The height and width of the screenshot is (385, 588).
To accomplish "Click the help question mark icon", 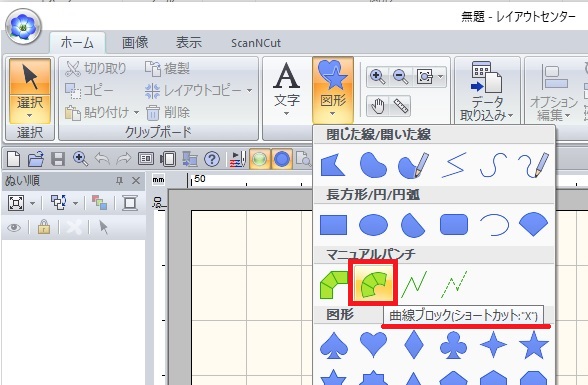I will (212, 159).
